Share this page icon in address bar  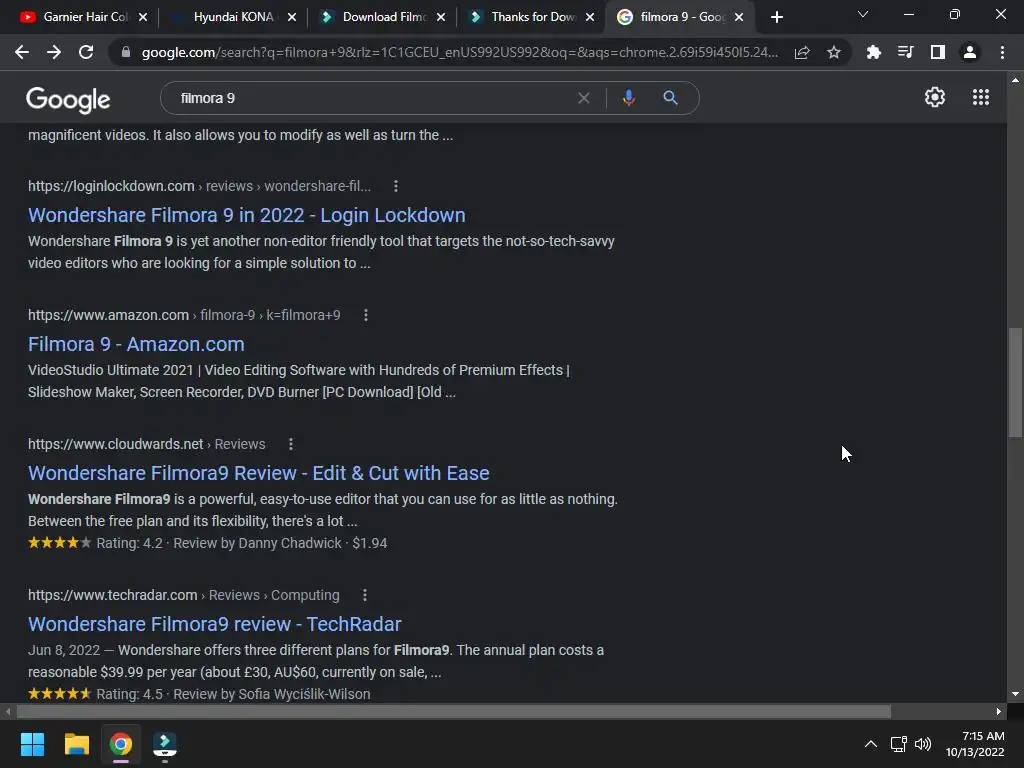coord(802,52)
